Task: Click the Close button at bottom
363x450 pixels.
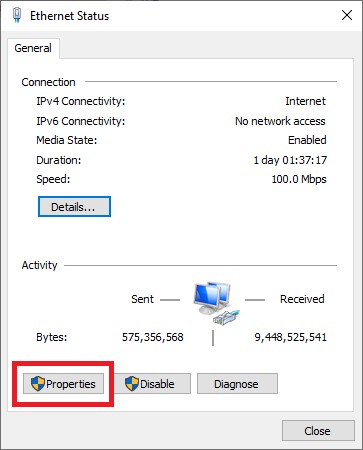Action: pyautogui.click(x=318, y=431)
